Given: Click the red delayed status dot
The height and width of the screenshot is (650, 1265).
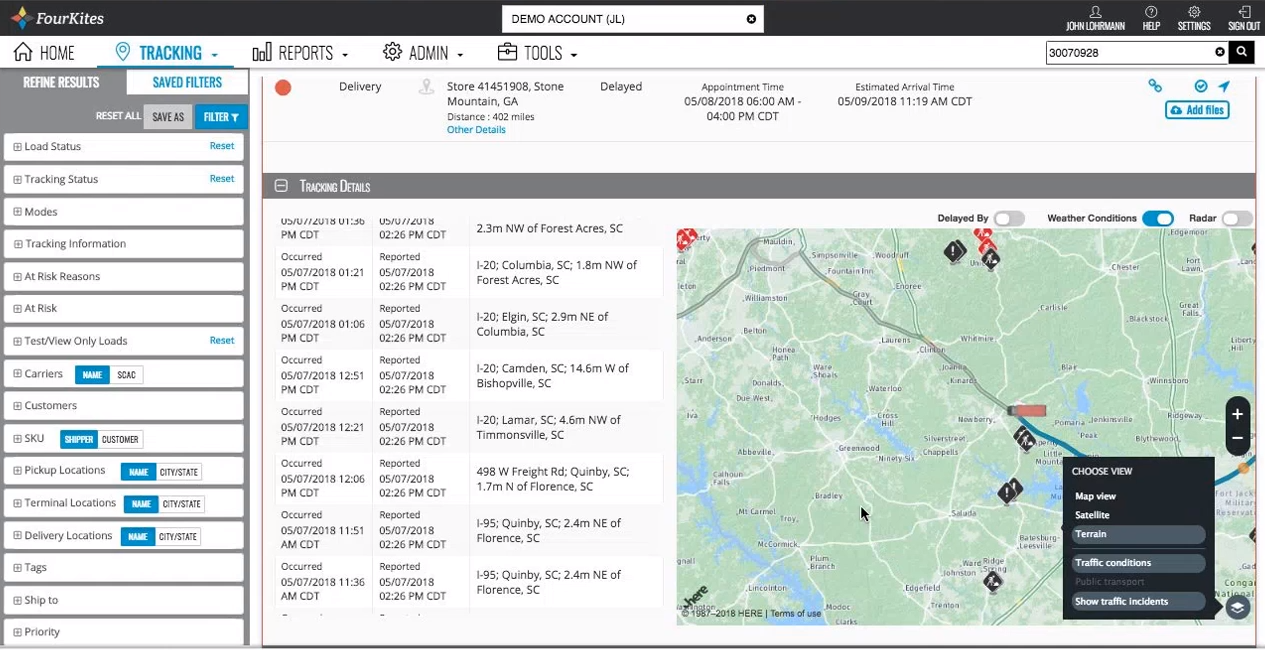Looking at the screenshot, I should [x=283, y=87].
